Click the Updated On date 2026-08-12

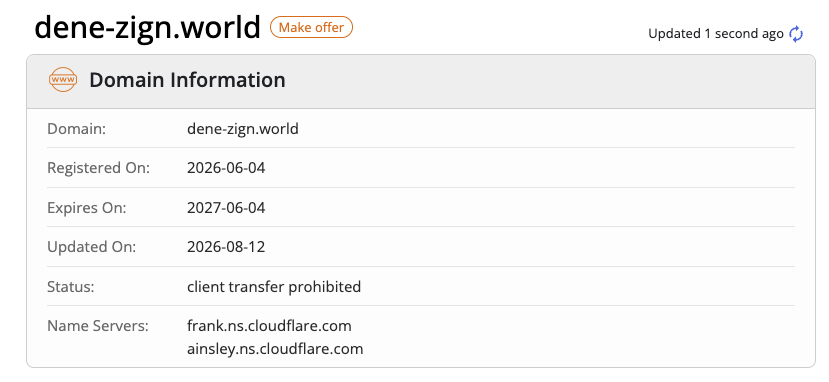click(226, 247)
